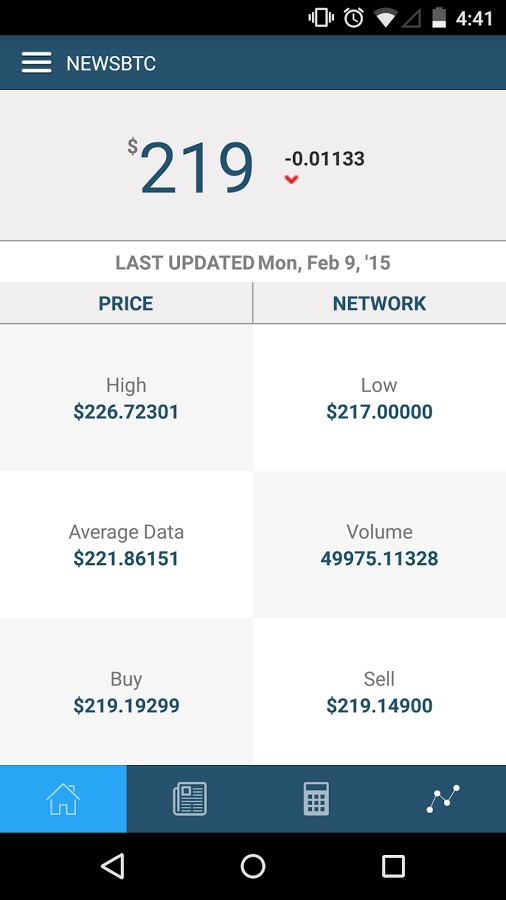Switch to the PRICE tab

(x=126, y=302)
